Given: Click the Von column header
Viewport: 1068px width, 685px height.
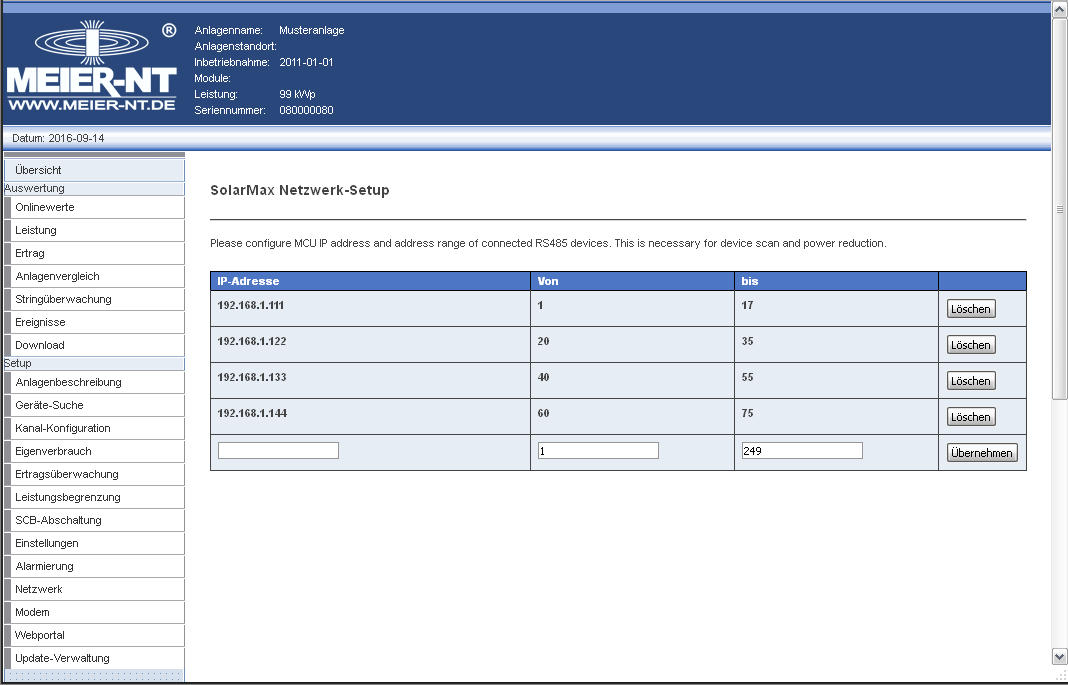Looking at the screenshot, I should click(x=632, y=281).
